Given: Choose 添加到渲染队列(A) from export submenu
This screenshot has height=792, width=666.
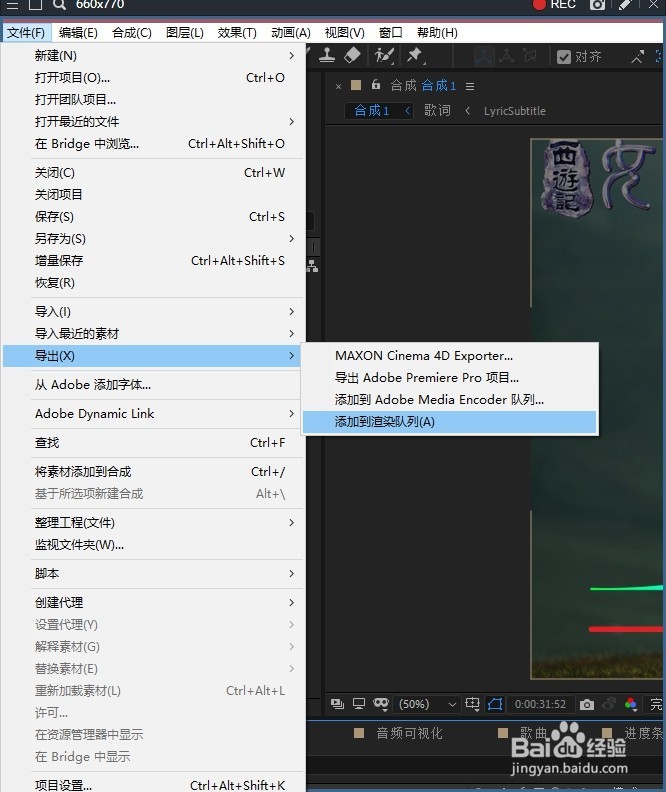Looking at the screenshot, I should point(449,422).
